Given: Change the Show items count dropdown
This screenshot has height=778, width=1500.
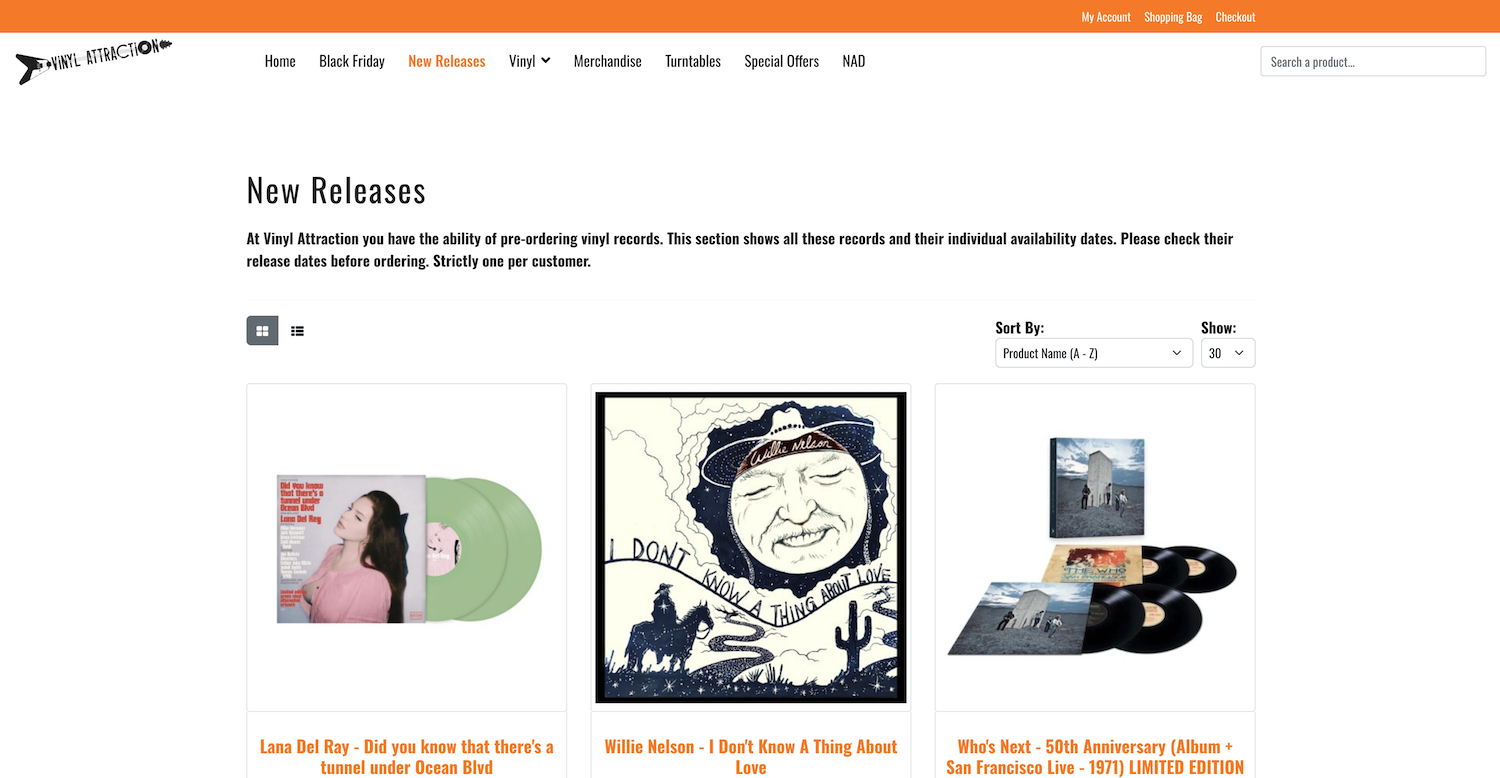Looking at the screenshot, I should [x=1227, y=353].
